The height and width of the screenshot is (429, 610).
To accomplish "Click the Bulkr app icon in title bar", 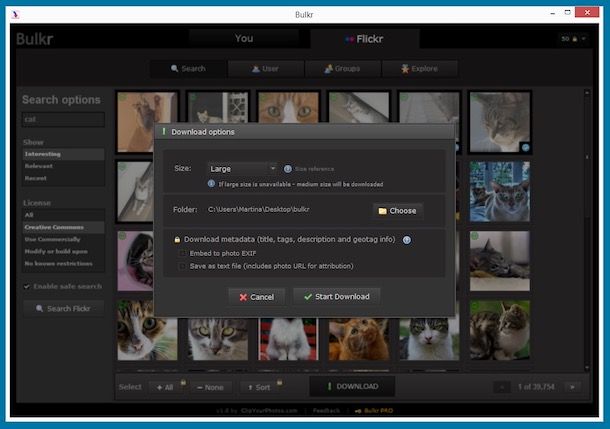I will 16,14.
